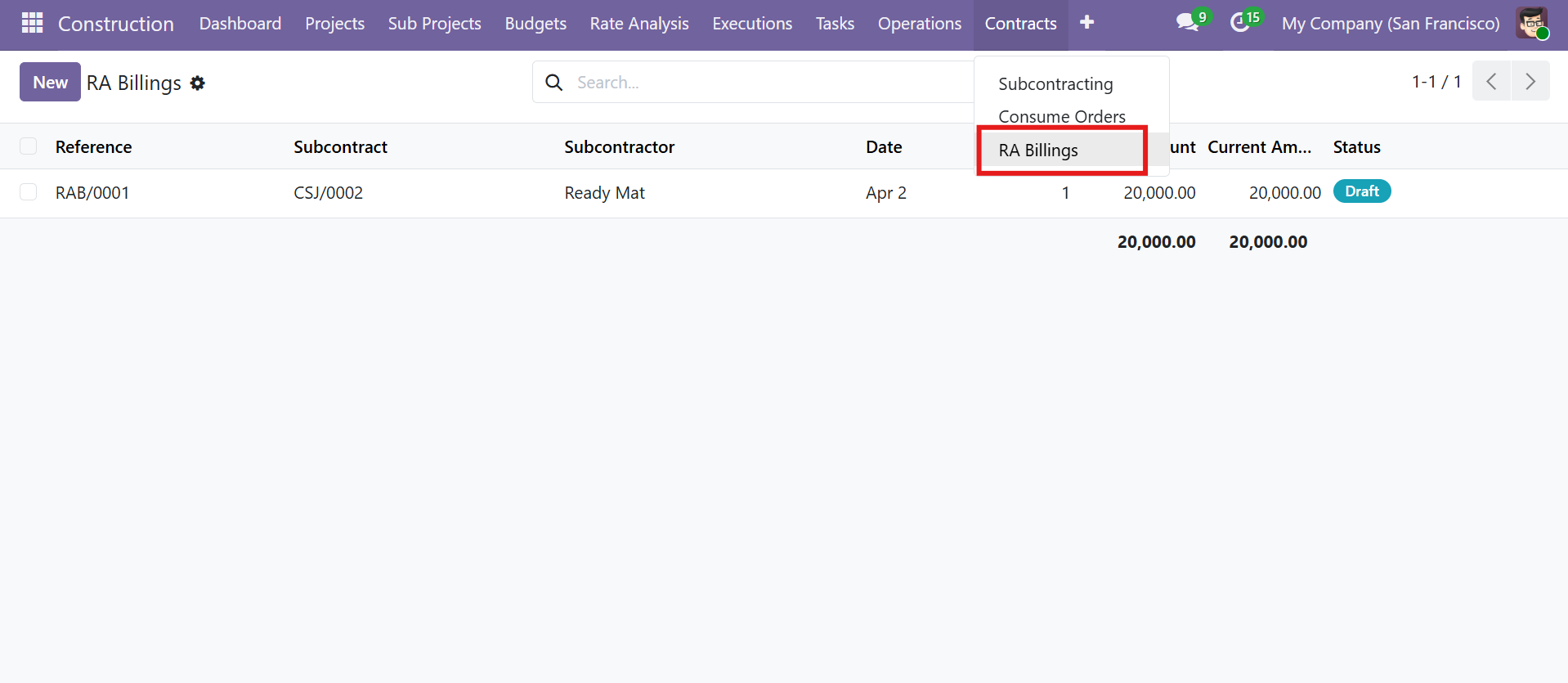Image resolution: width=1568 pixels, height=683 pixels.
Task: Go to the previous page arrow
Action: [1491, 82]
